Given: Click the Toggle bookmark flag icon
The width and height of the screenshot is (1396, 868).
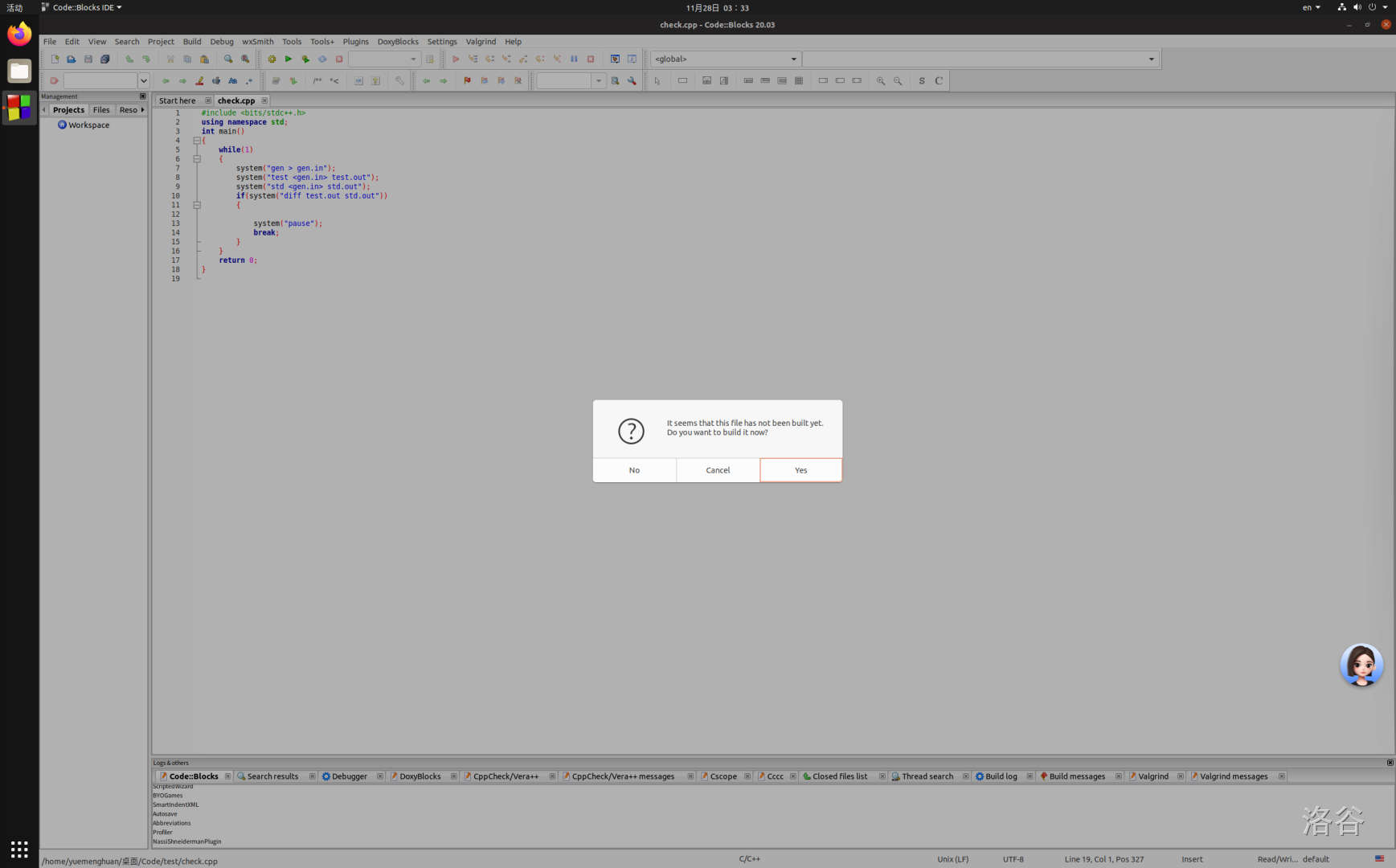Looking at the screenshot, I should click(467, 81).
